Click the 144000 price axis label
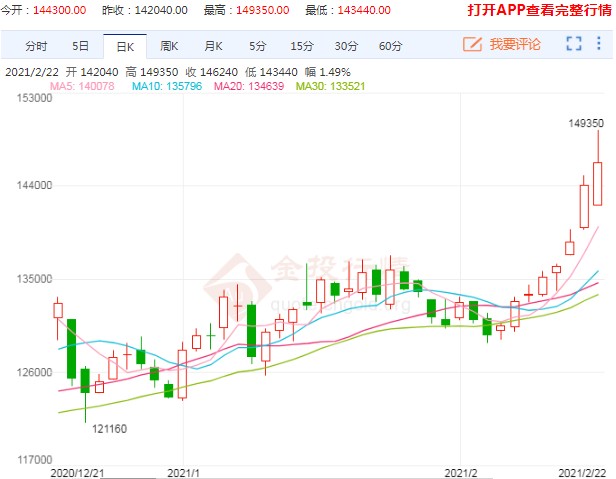 (34, 185)
